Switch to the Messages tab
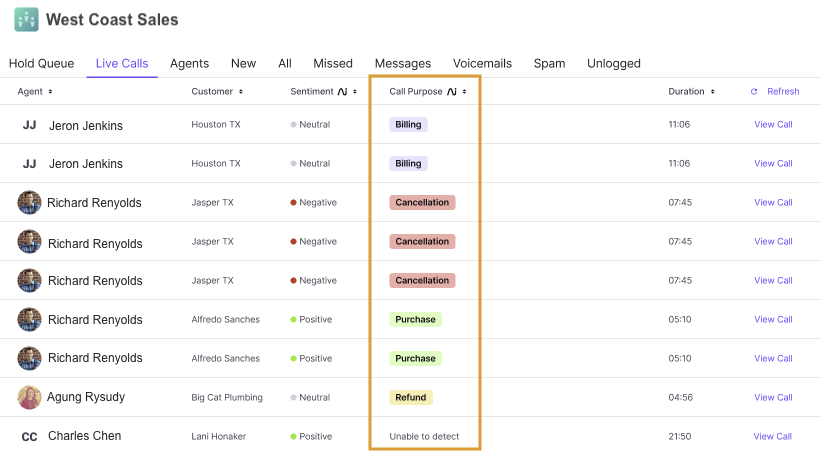 [x=403, y=63]
